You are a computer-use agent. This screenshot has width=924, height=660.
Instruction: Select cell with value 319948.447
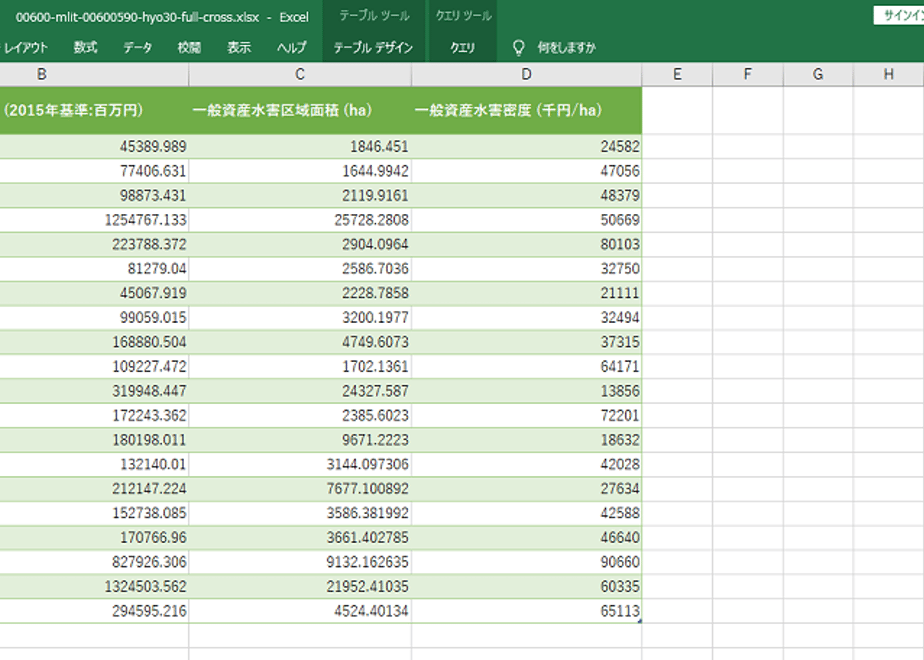tap(94, 391)
